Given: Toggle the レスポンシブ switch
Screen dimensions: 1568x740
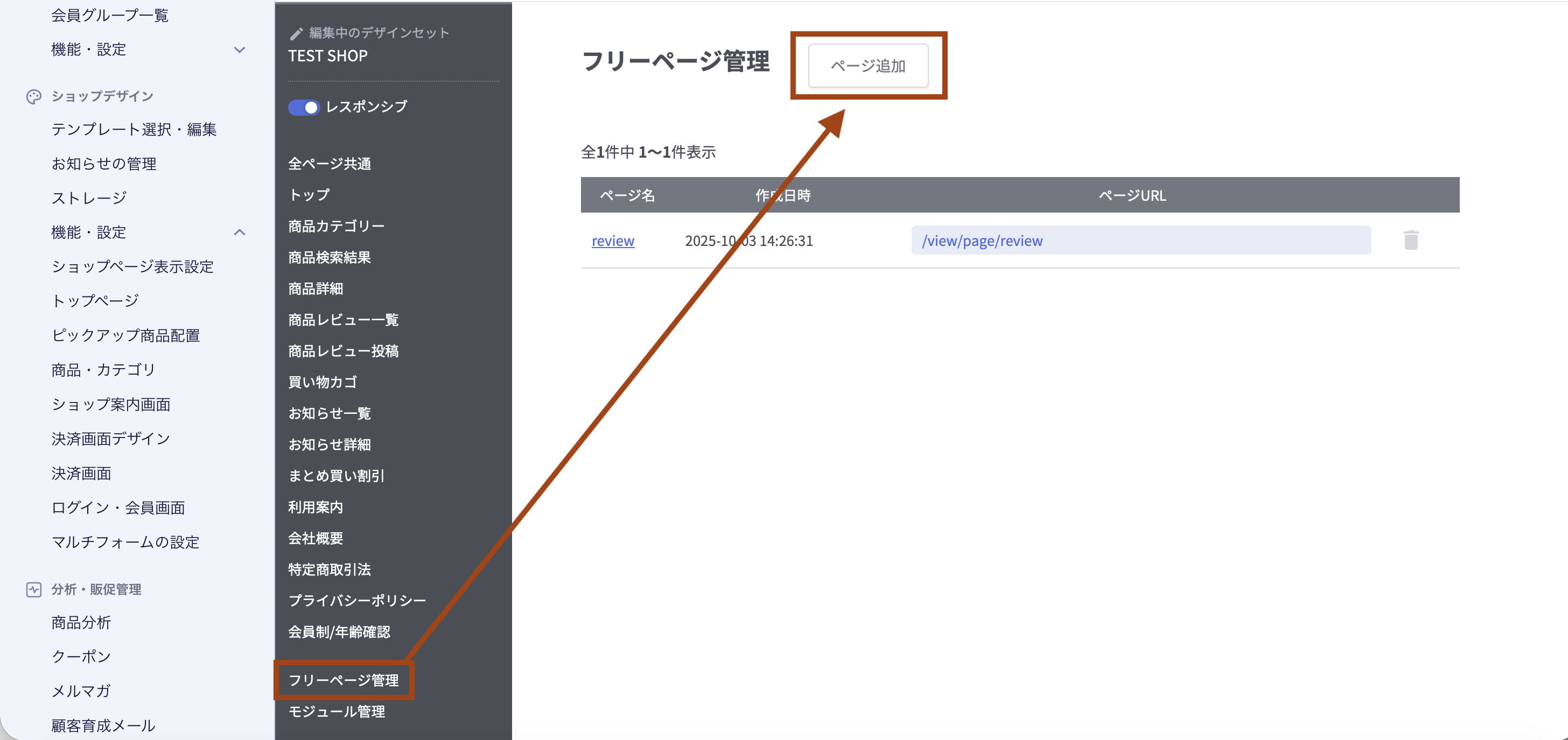Looking at the screenshot, I should (x=304, y=108).
